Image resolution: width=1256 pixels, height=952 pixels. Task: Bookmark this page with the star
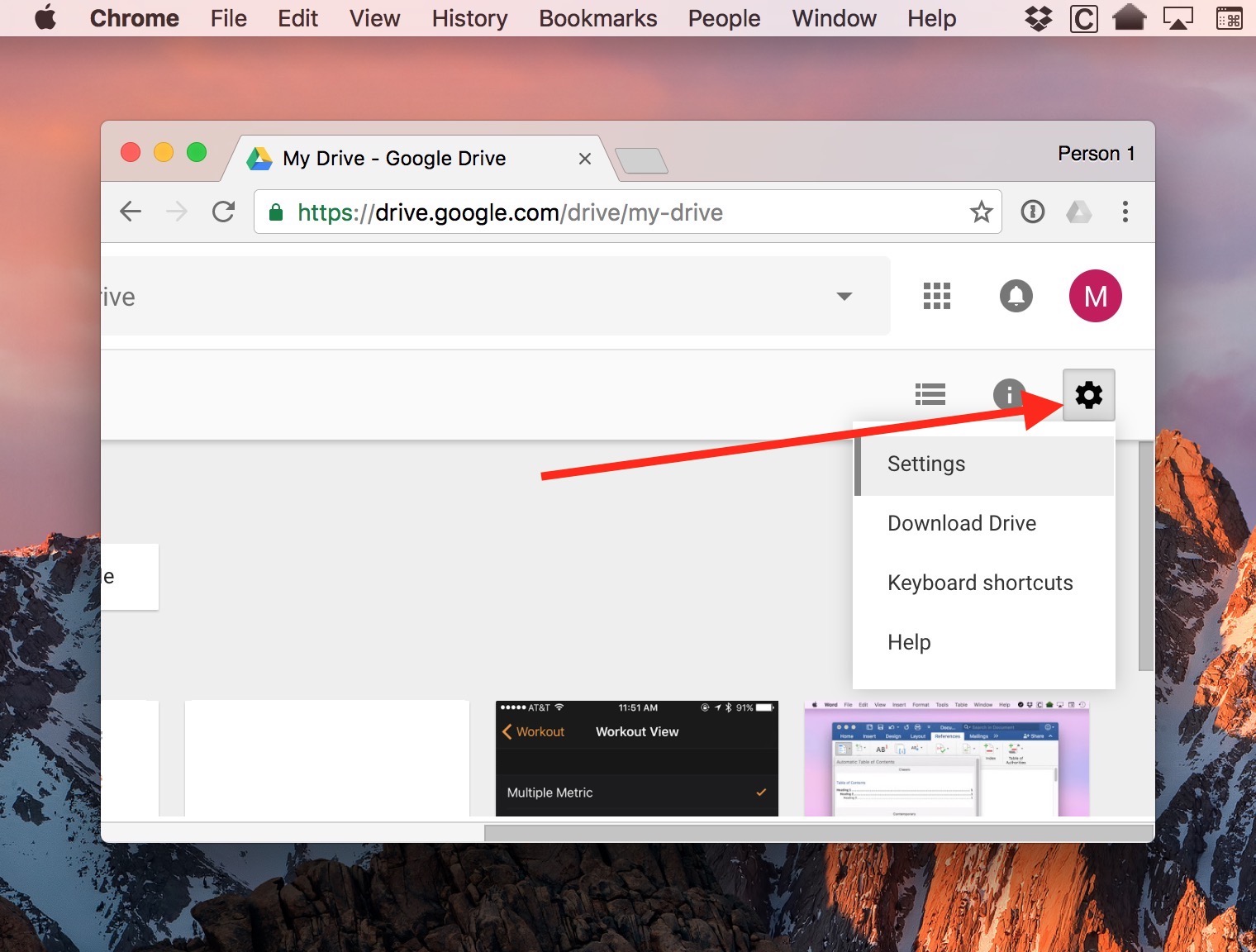tap(981, 212)
